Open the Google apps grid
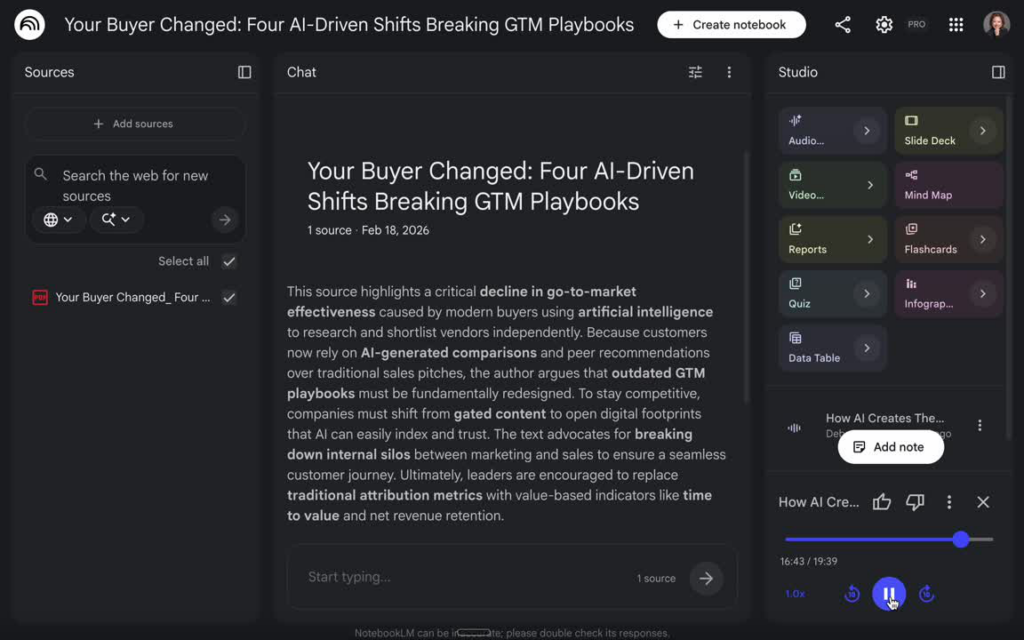Viewport: 1024px width, 640px height. (955, 25)
